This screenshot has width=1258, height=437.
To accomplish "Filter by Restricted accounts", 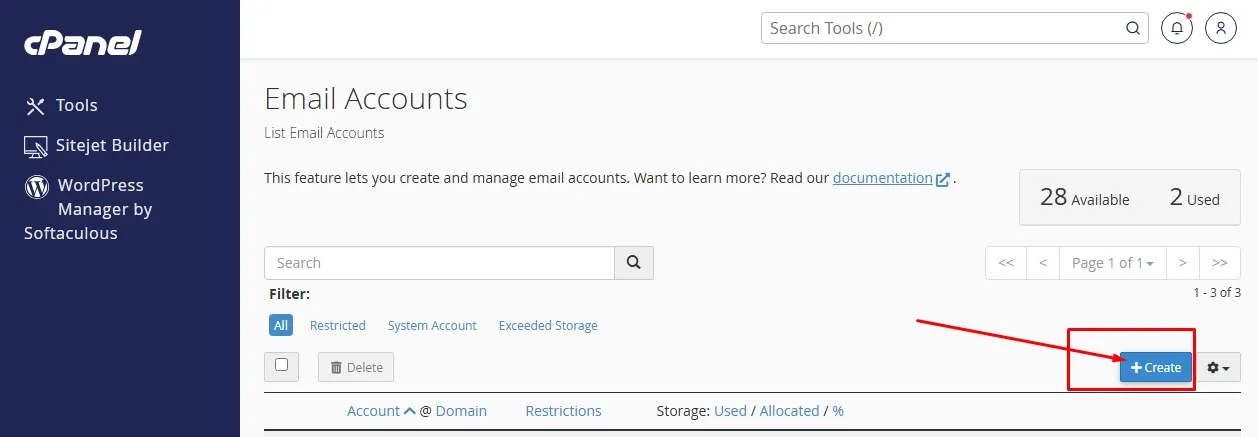I will point(338,325).
